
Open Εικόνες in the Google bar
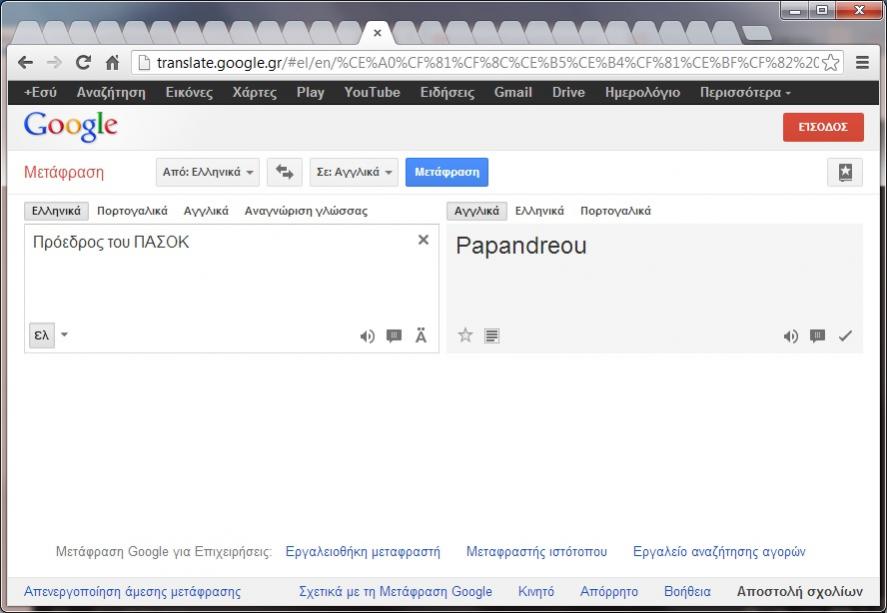[189, 92]
